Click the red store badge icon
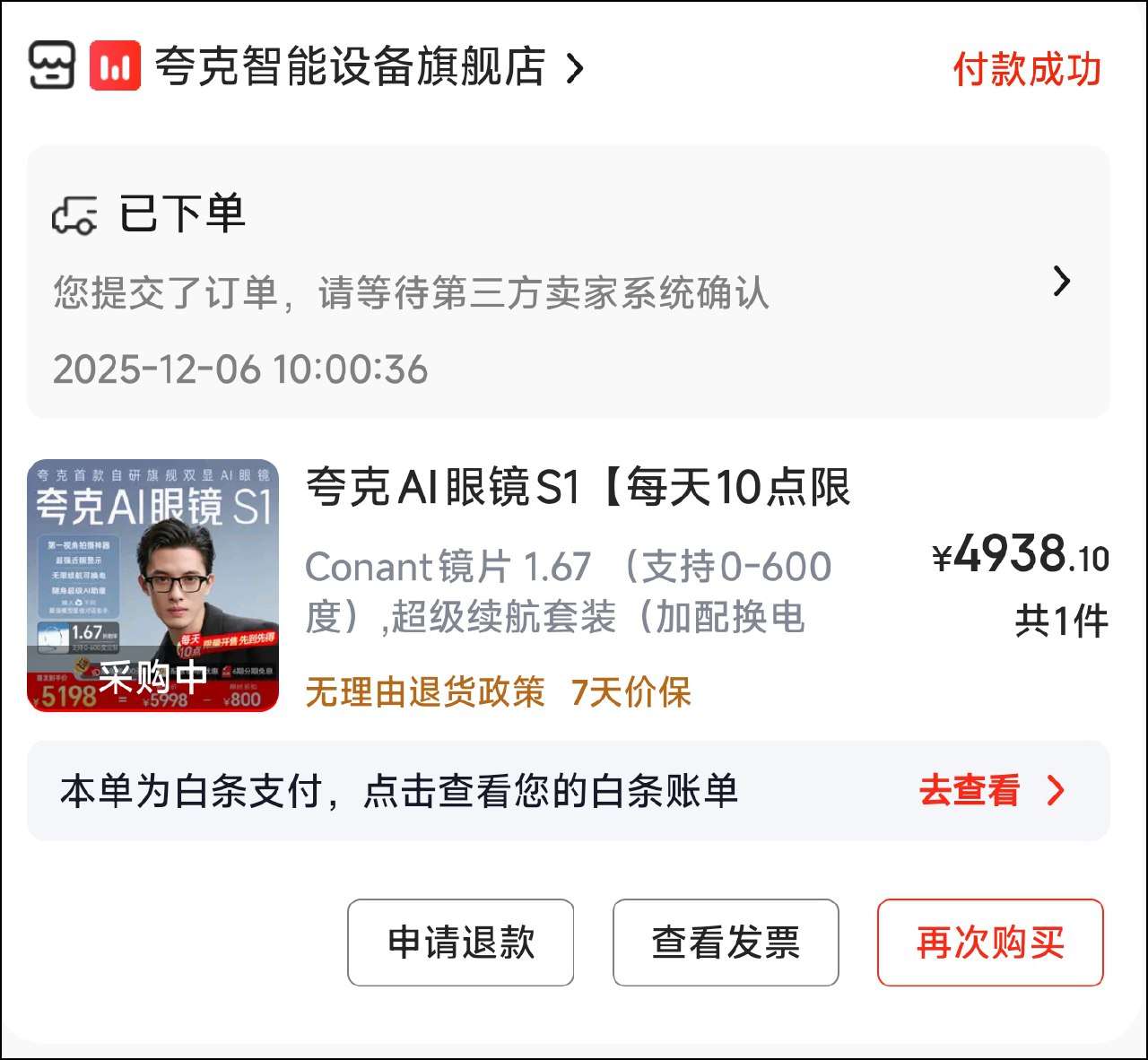Image resolution: width=1148 pixels, height=1060 pixels. pos(115,65)
